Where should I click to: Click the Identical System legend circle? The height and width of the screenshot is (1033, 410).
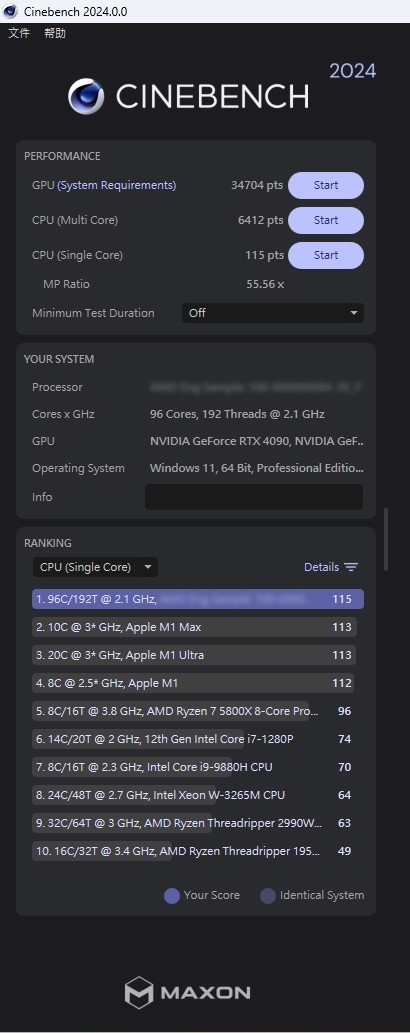(x=268, y=895)
